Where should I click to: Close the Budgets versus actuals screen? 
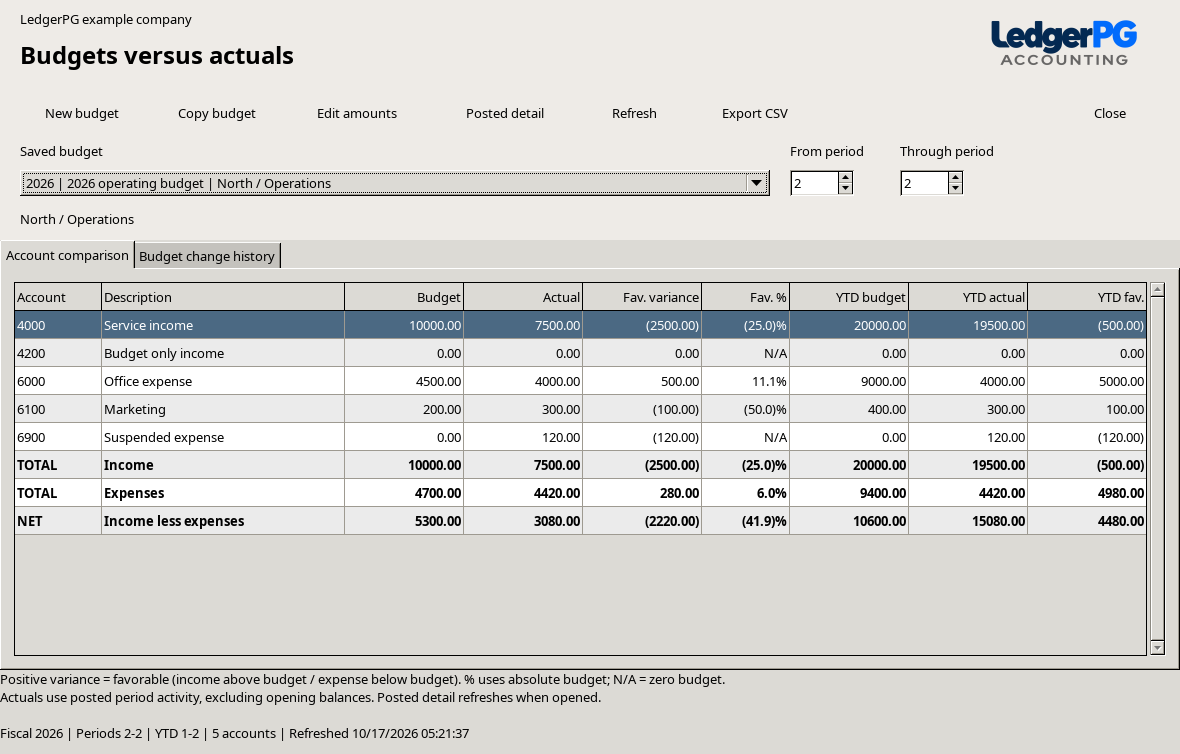pyautogui.click(x=1110, y=114)
